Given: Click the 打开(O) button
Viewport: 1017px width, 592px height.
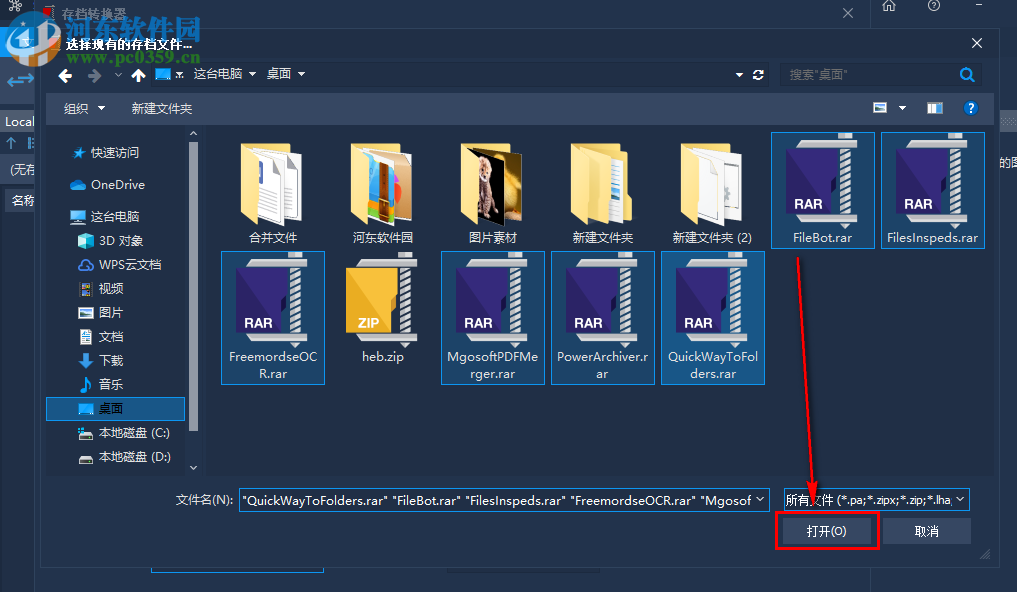Looking at the screenshot, I should click(826, 530).
